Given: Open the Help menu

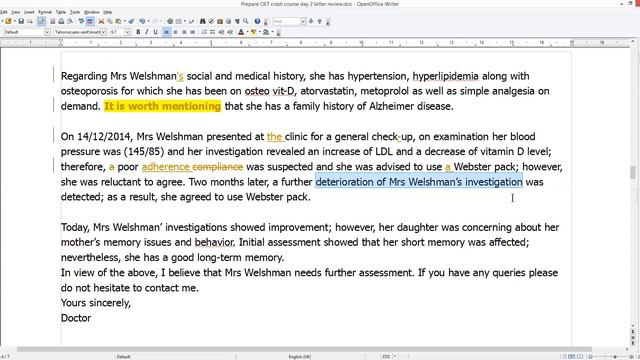Looking at the screenshot, I should 107,12.
